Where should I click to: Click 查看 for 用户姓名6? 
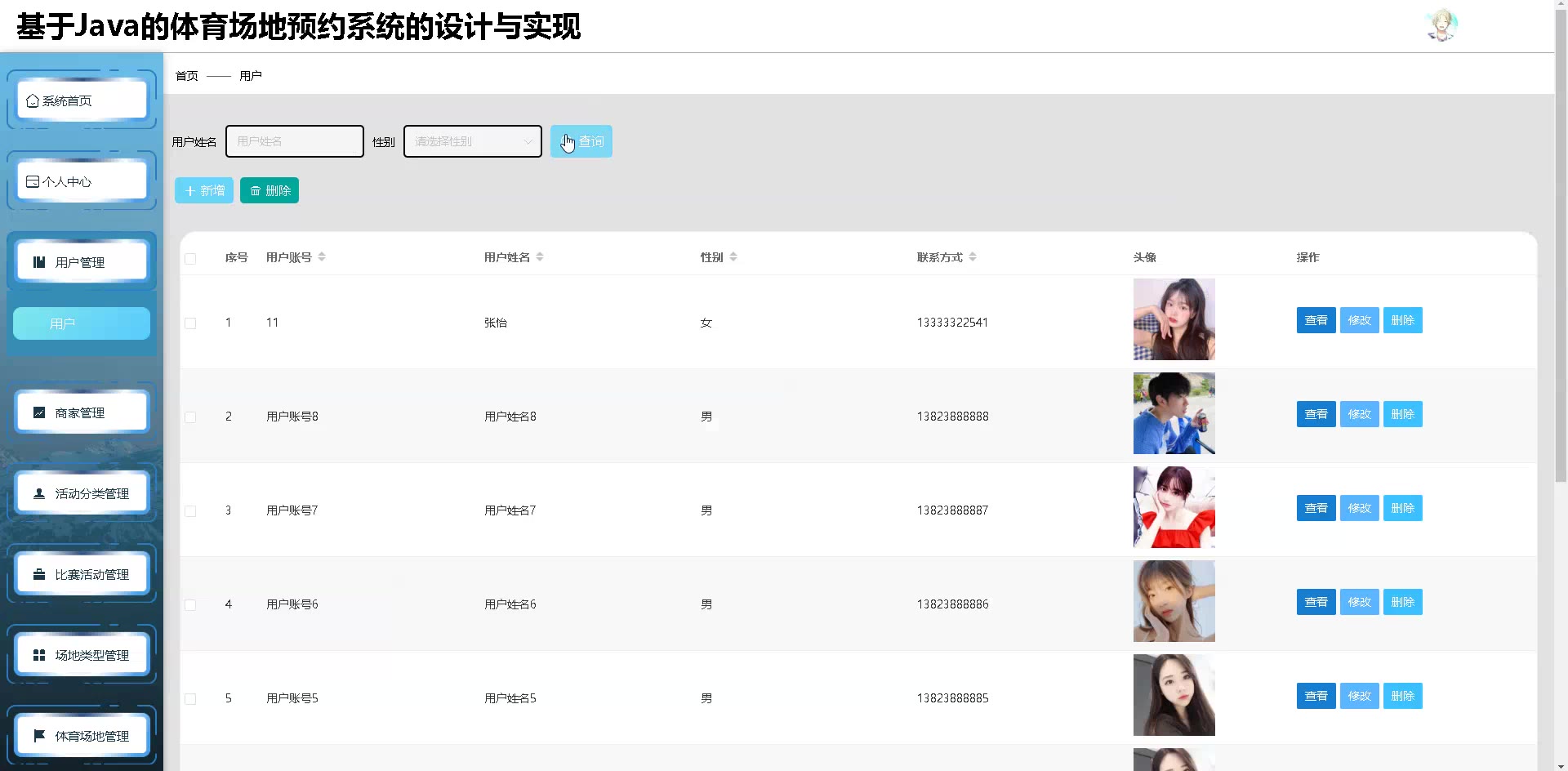(x=1316, y=602)
